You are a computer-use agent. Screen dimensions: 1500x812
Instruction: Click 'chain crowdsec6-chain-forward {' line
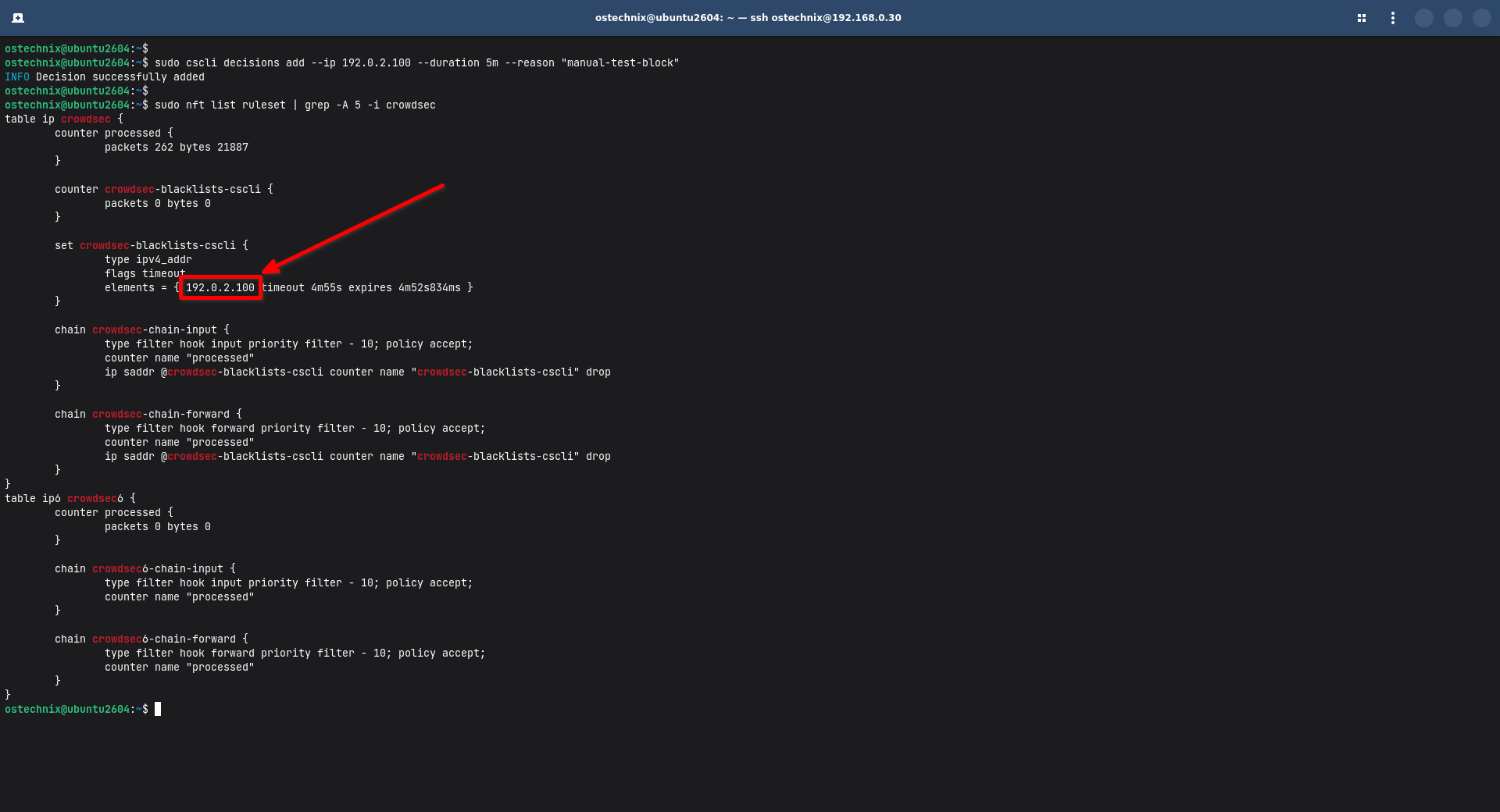[152, 639]
